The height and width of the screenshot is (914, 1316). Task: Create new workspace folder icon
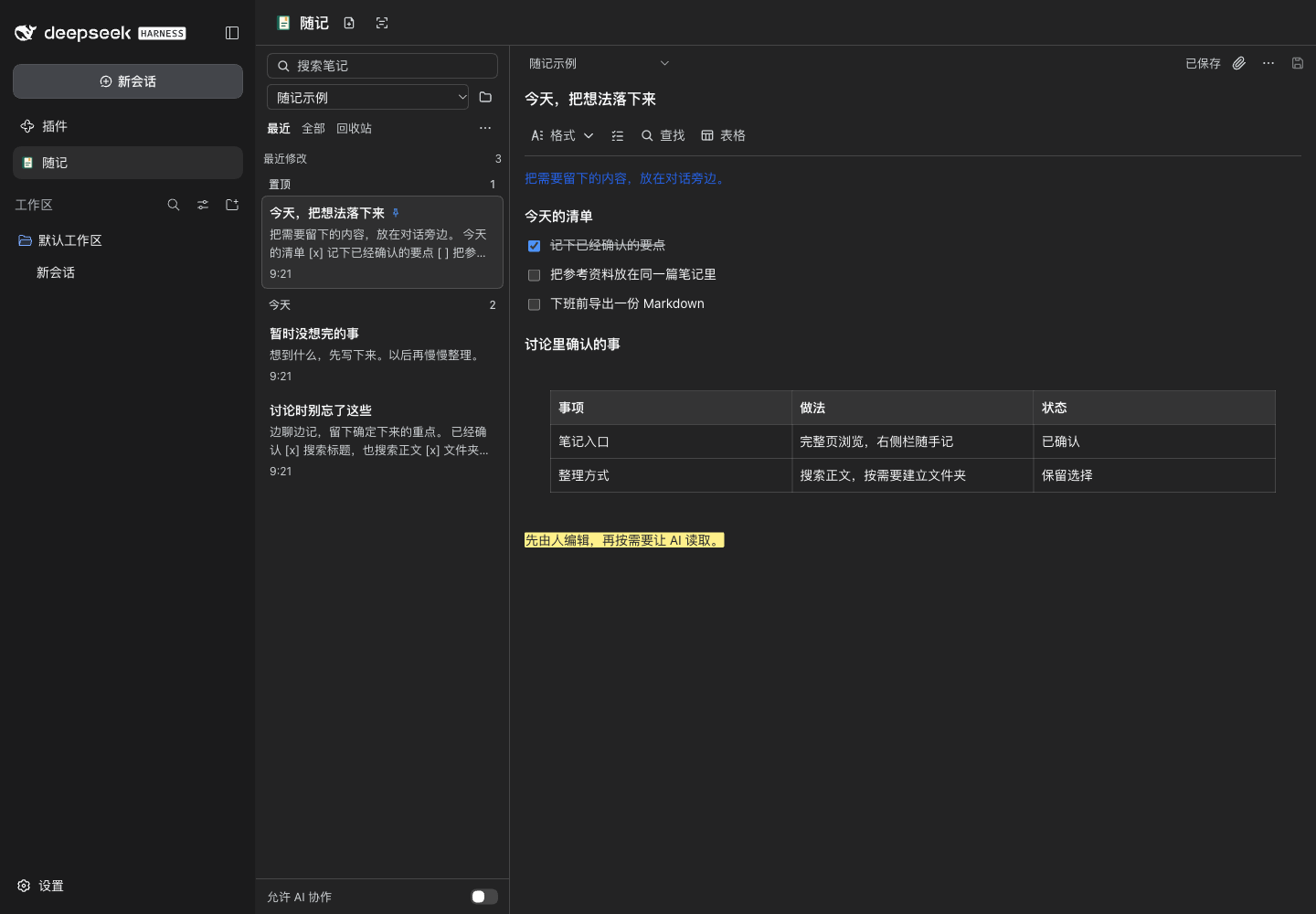pos(232,205)
